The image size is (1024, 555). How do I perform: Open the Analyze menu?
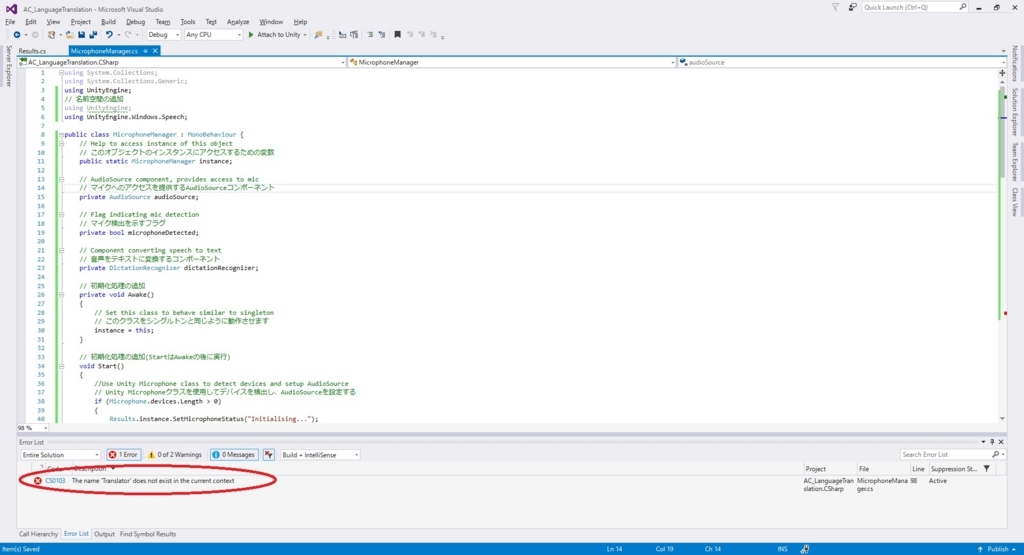click(x=238, y=22)
